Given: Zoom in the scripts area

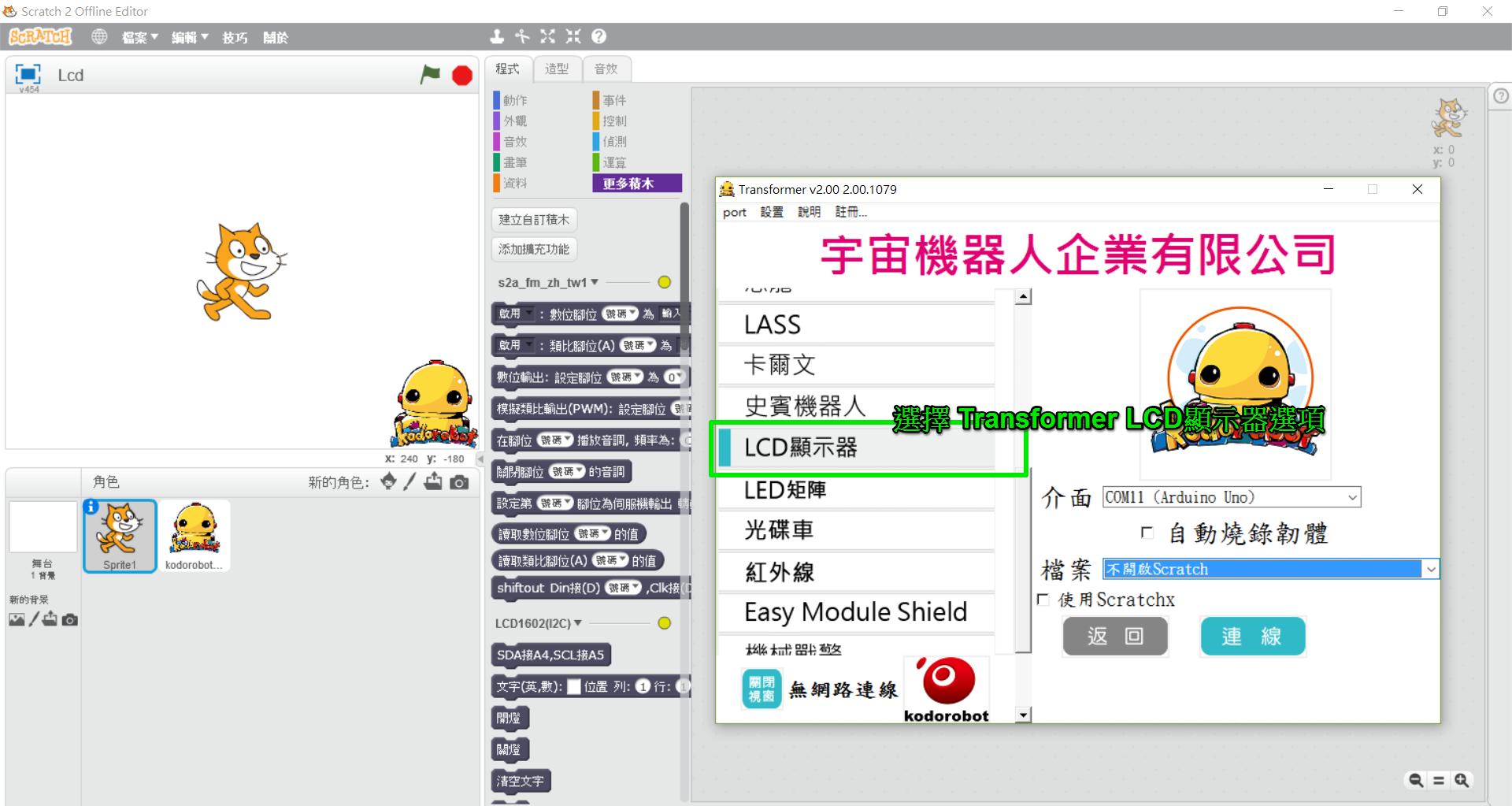Looking at the screenshot, I should tap(1462, 780).
